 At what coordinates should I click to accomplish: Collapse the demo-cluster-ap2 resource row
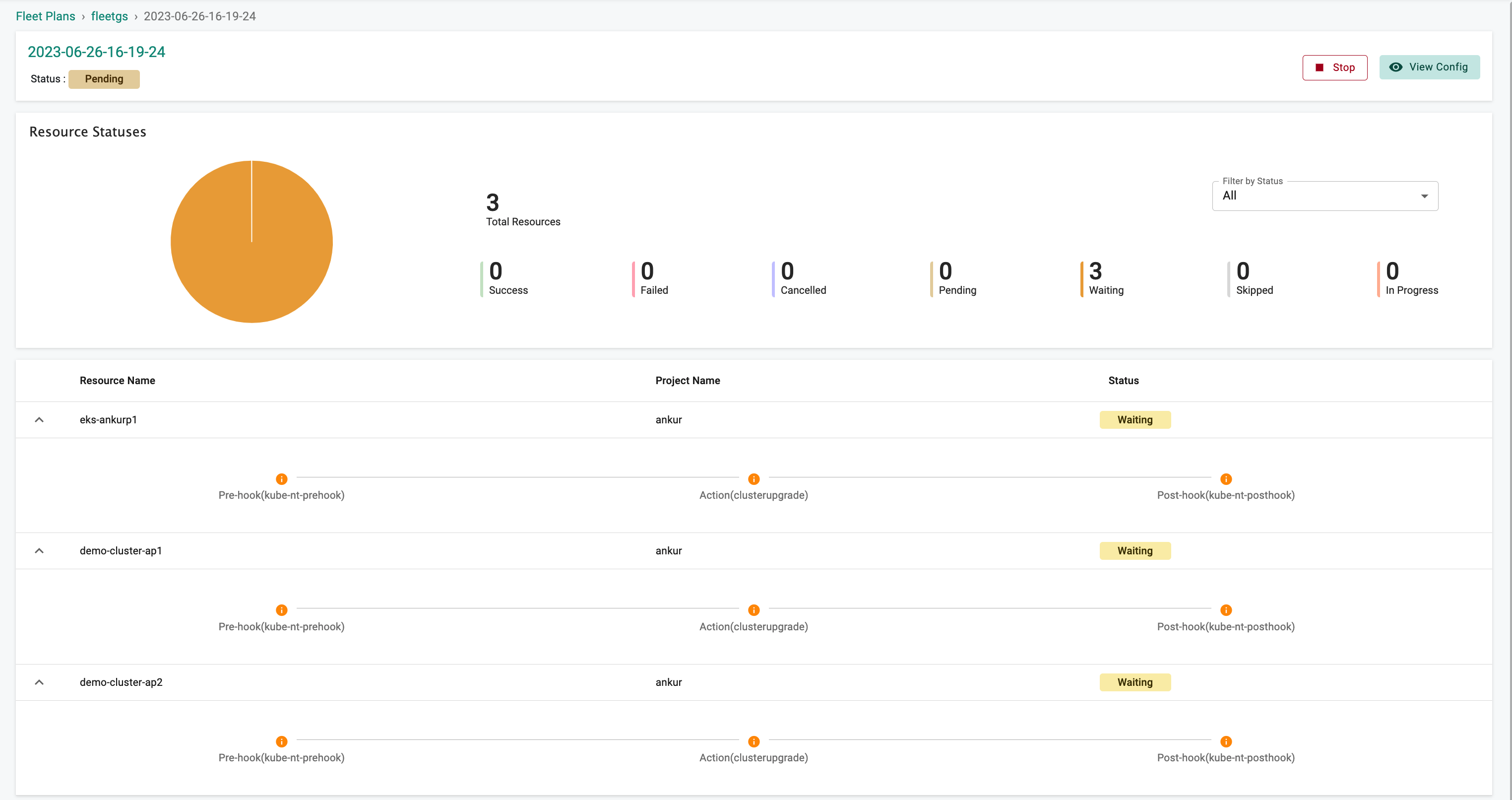coord(40,682)
